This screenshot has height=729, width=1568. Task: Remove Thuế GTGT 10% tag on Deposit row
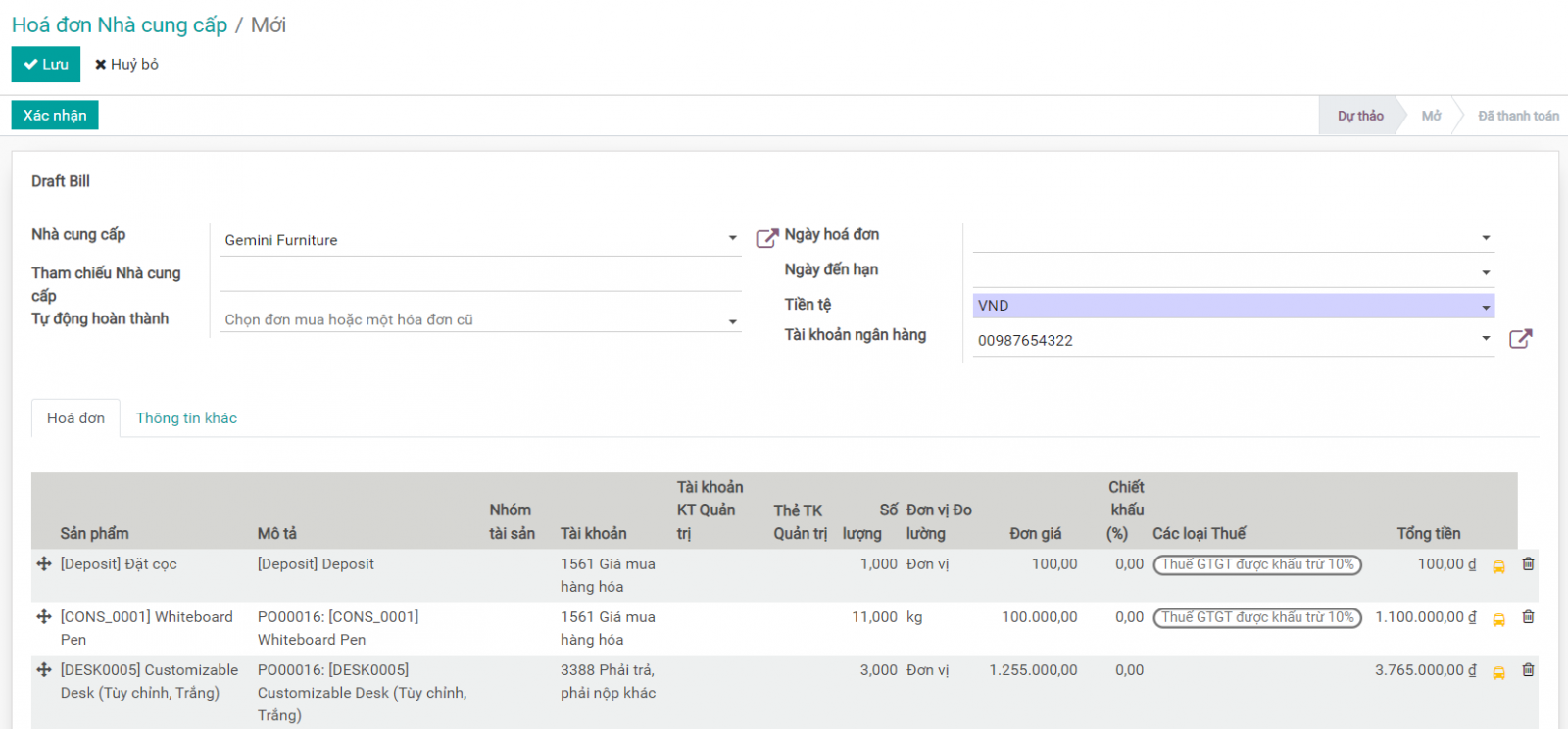[x=1258, y=564]
